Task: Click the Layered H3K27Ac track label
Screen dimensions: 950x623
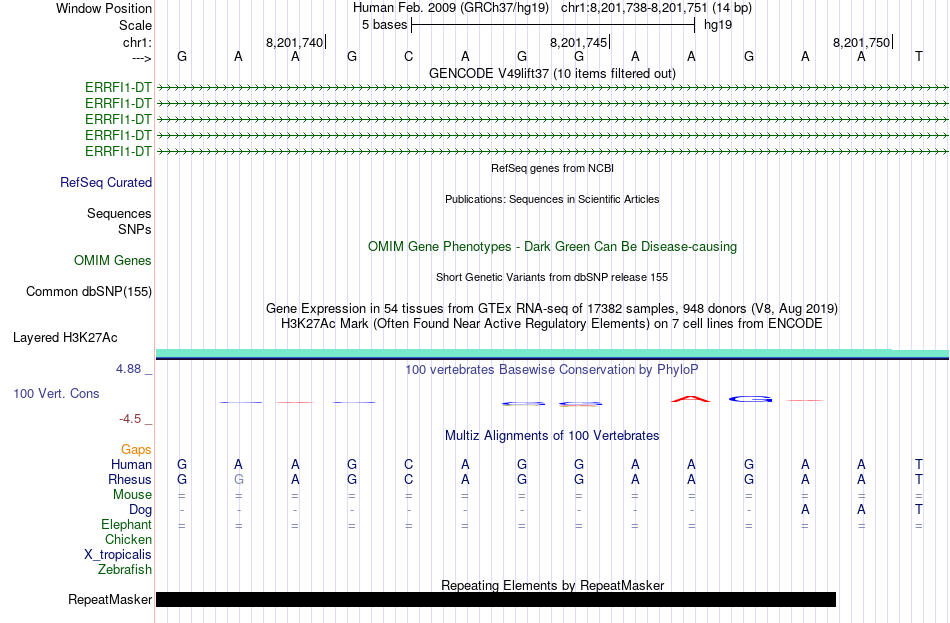Action: coord(65,338)
